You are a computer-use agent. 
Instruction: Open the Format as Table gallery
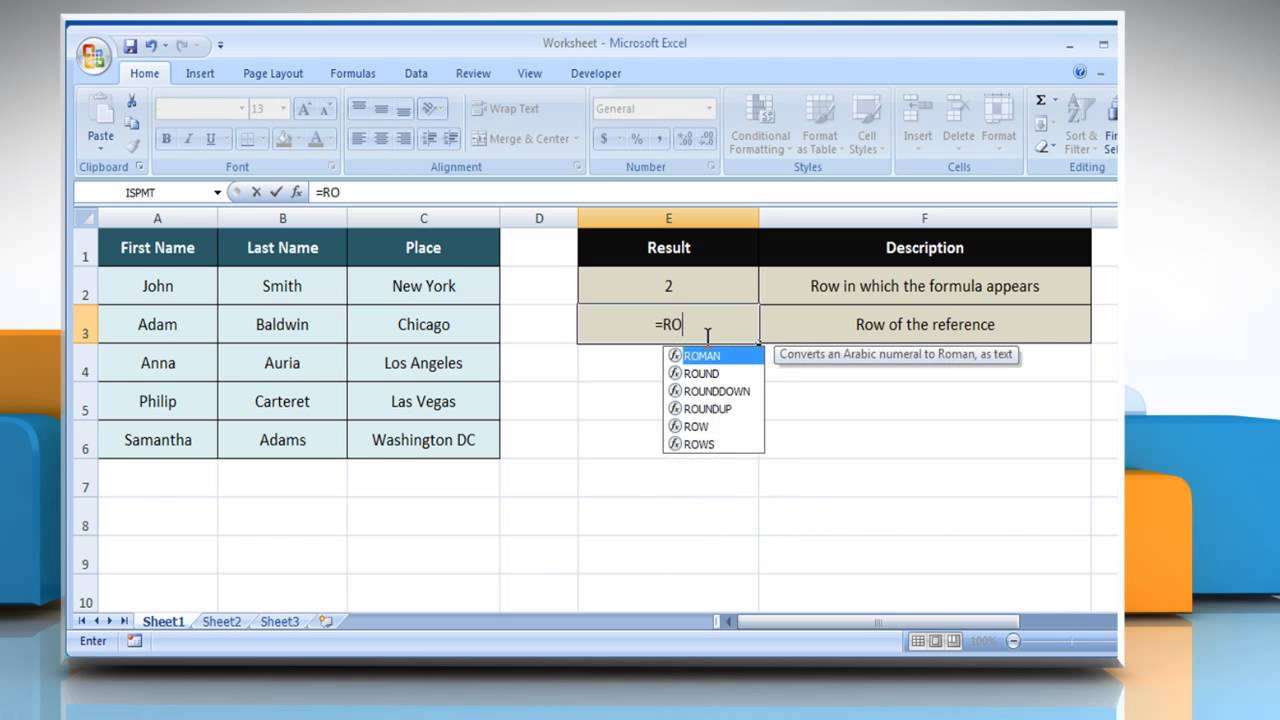pyautogui.click(x=820, y=125)
